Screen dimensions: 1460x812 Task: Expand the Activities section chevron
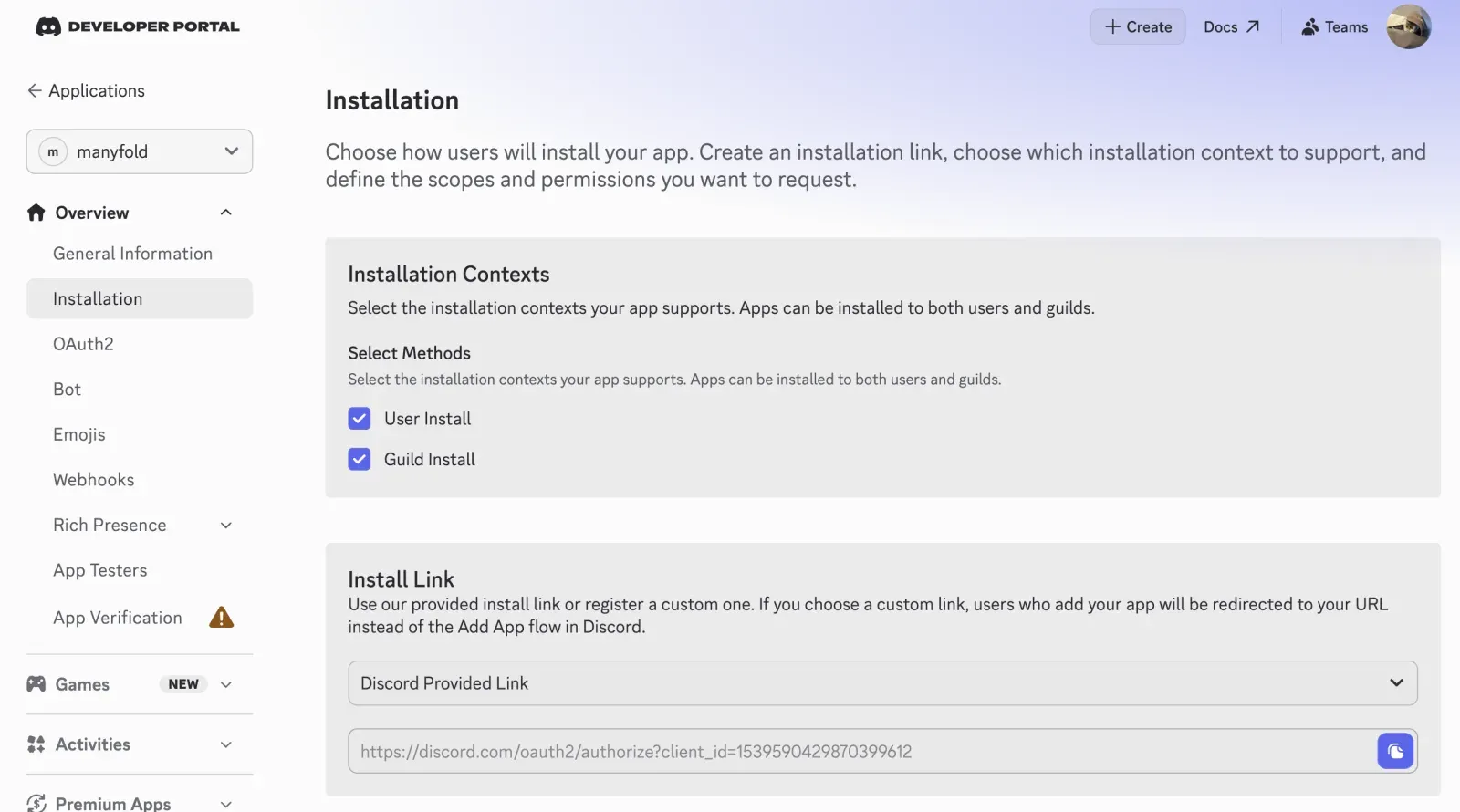[226, 744]
